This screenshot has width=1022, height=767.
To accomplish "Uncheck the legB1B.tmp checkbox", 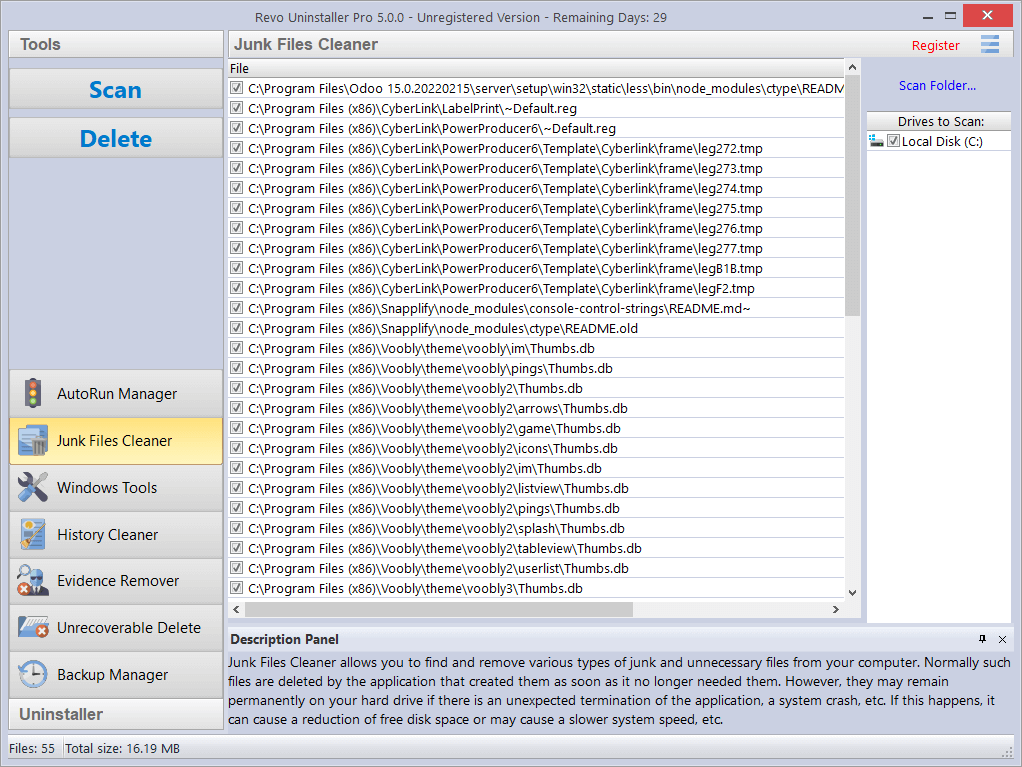I will point(237,268).
